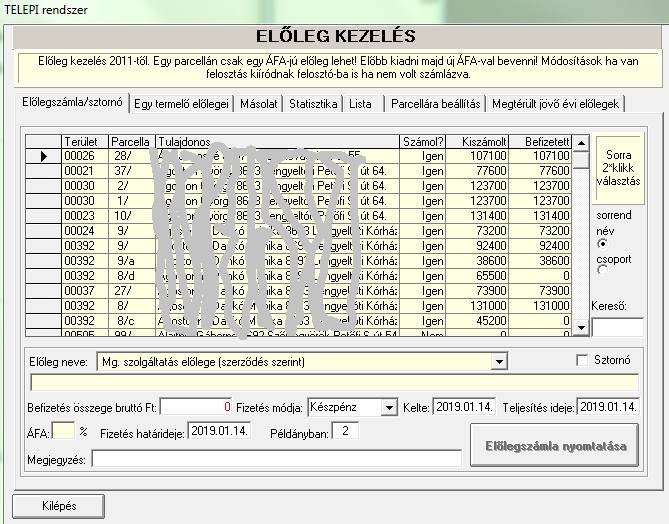Click the Parcella cell 9/a
The image size is (669, 524).
[x=131, y=261]
